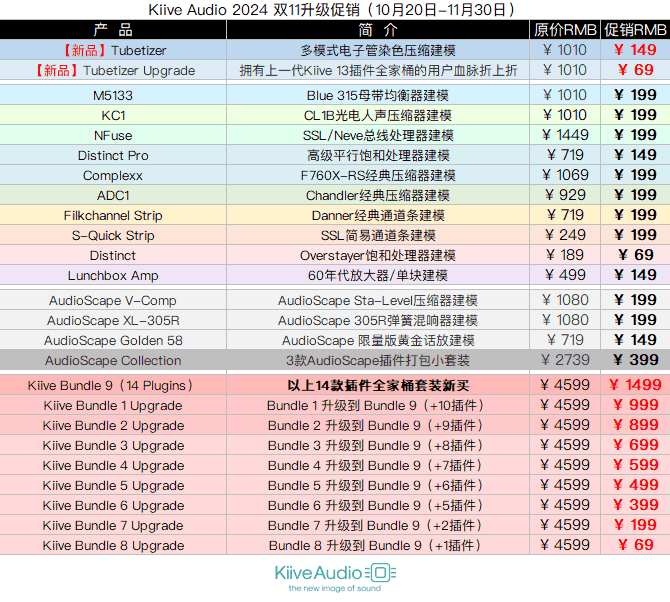The image size is (670, 602).
Task: Select the 60年代放大器/单块建模 description
Action: 378,276
